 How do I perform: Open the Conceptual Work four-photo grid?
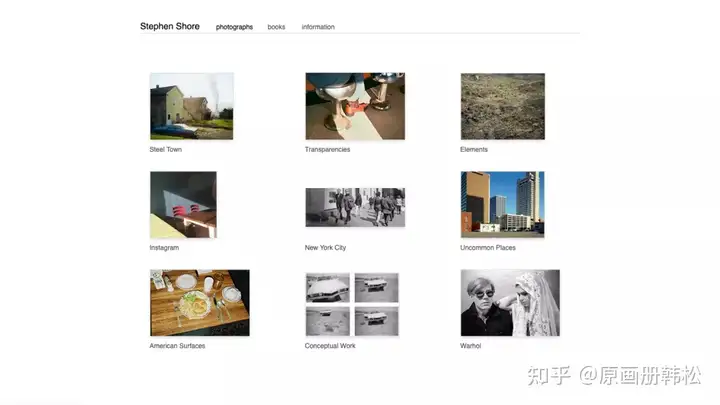coord(352,304)
